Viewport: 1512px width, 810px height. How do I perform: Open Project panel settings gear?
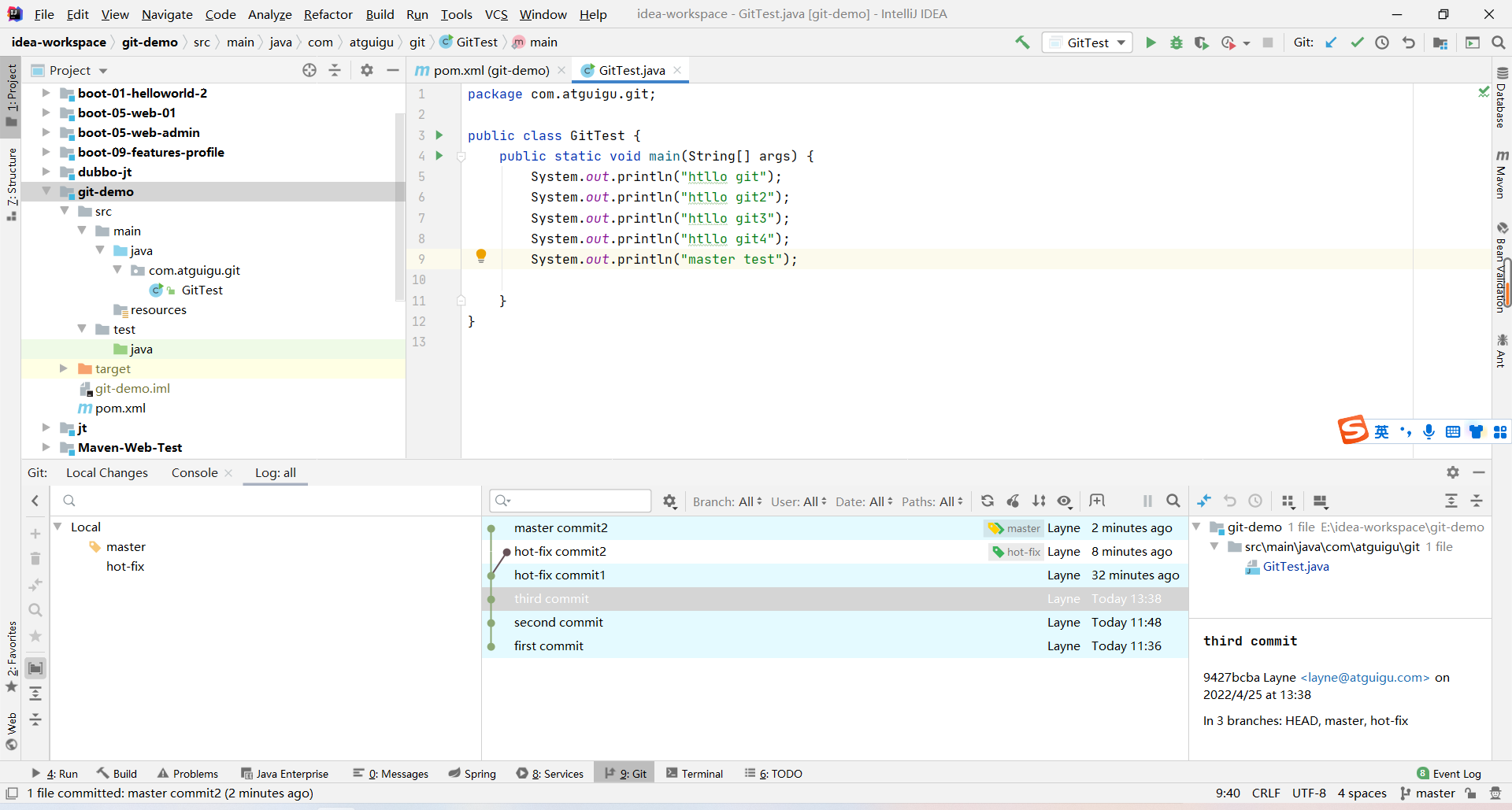(x=366, y=70)
